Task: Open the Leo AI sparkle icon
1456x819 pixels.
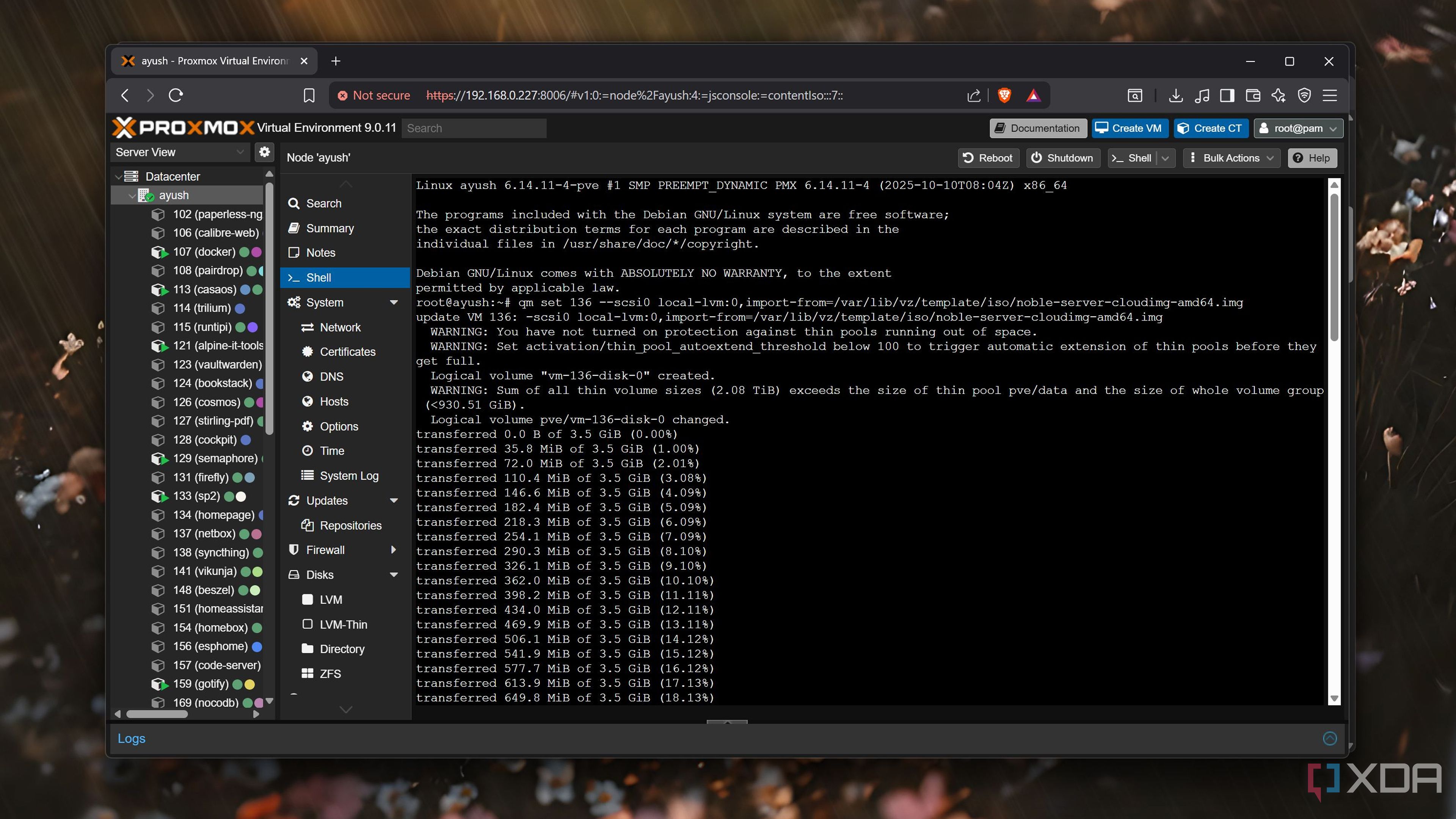Action: [1279, 96]
